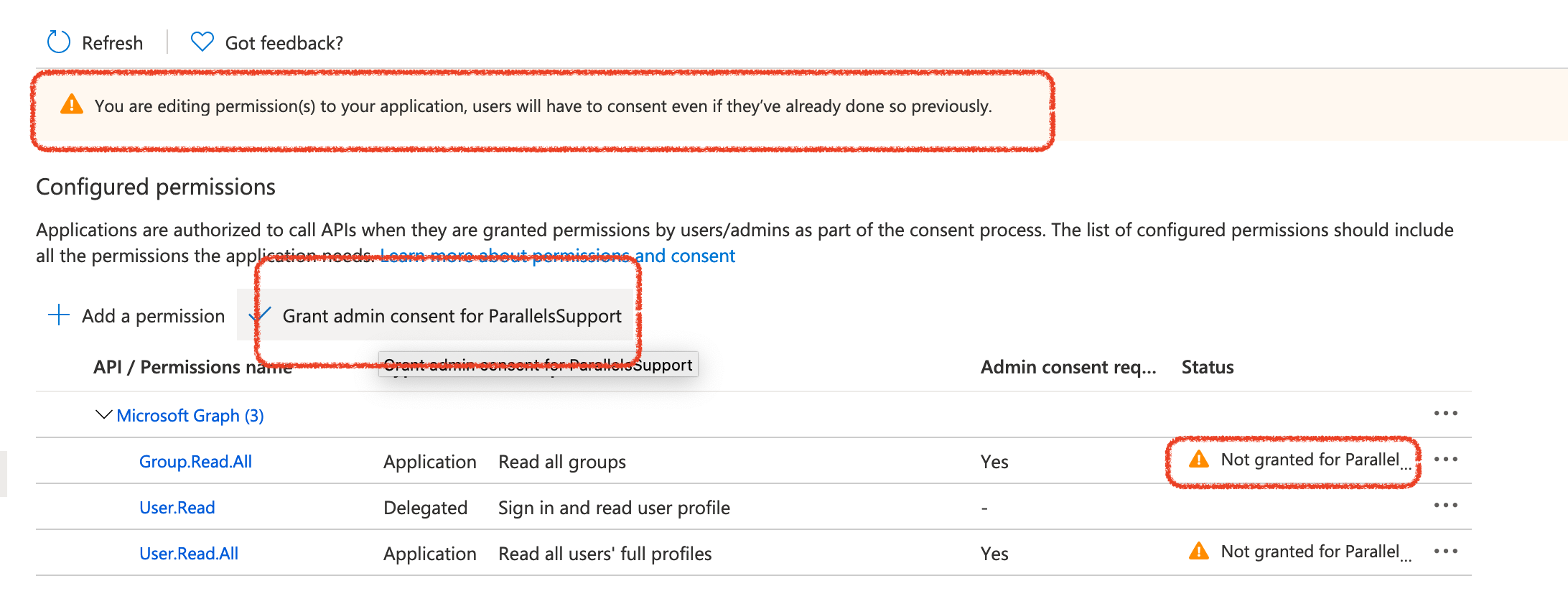Open the Group.Read.All permission link

[195, 462]
